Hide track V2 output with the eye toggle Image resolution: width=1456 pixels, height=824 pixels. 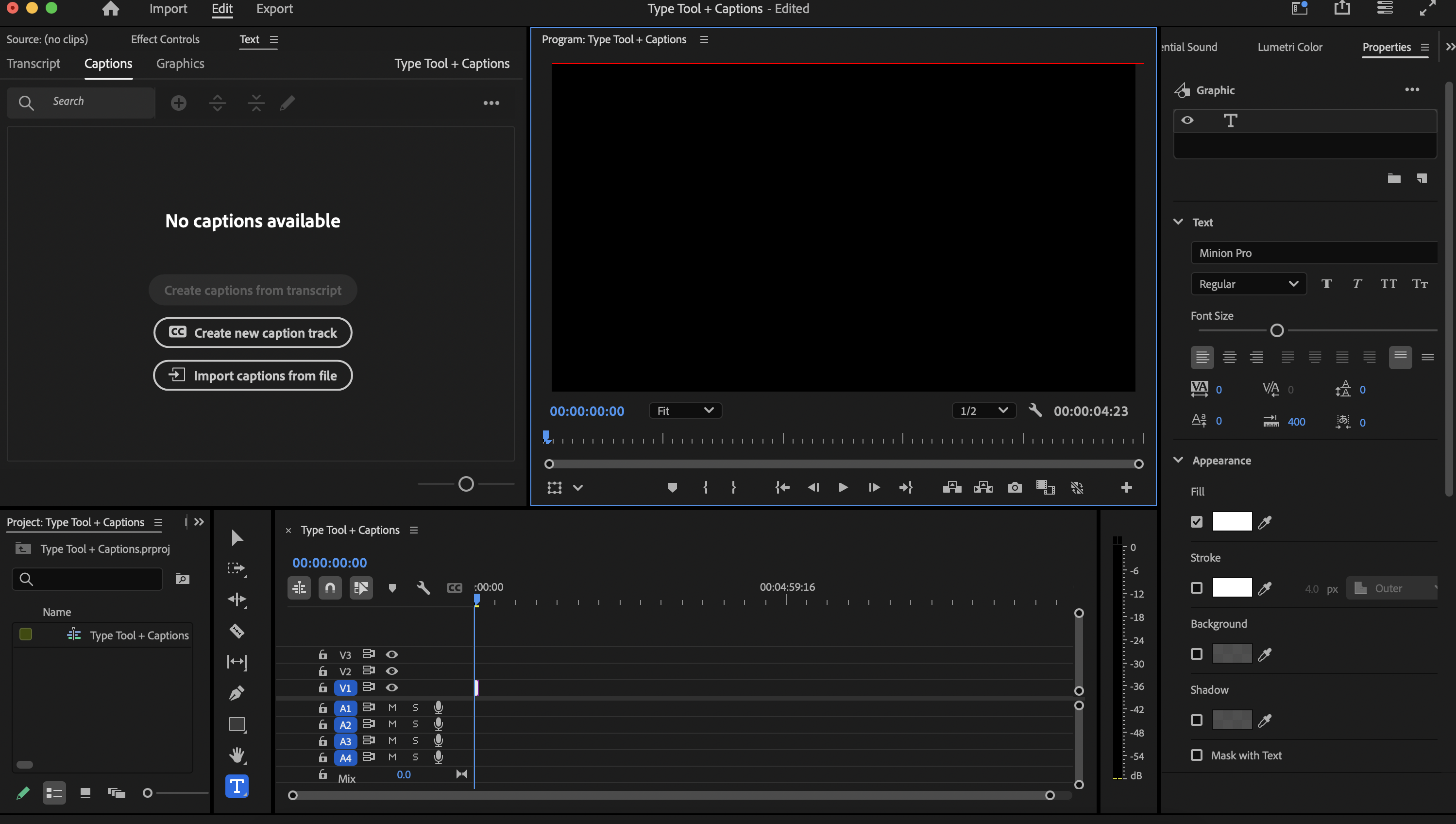tap(392, 671)
